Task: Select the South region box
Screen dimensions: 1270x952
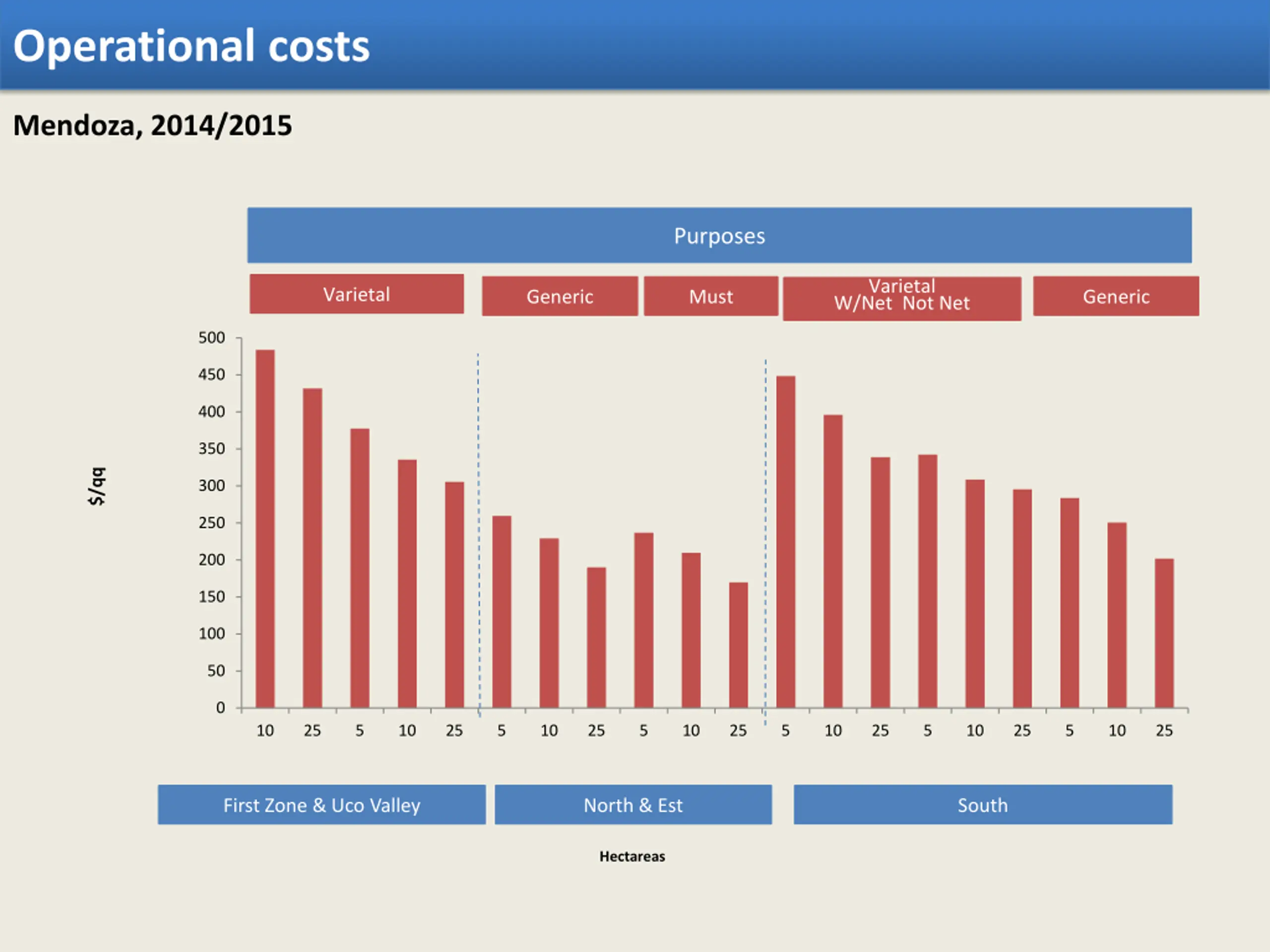Action: click(x=982, y=805)
